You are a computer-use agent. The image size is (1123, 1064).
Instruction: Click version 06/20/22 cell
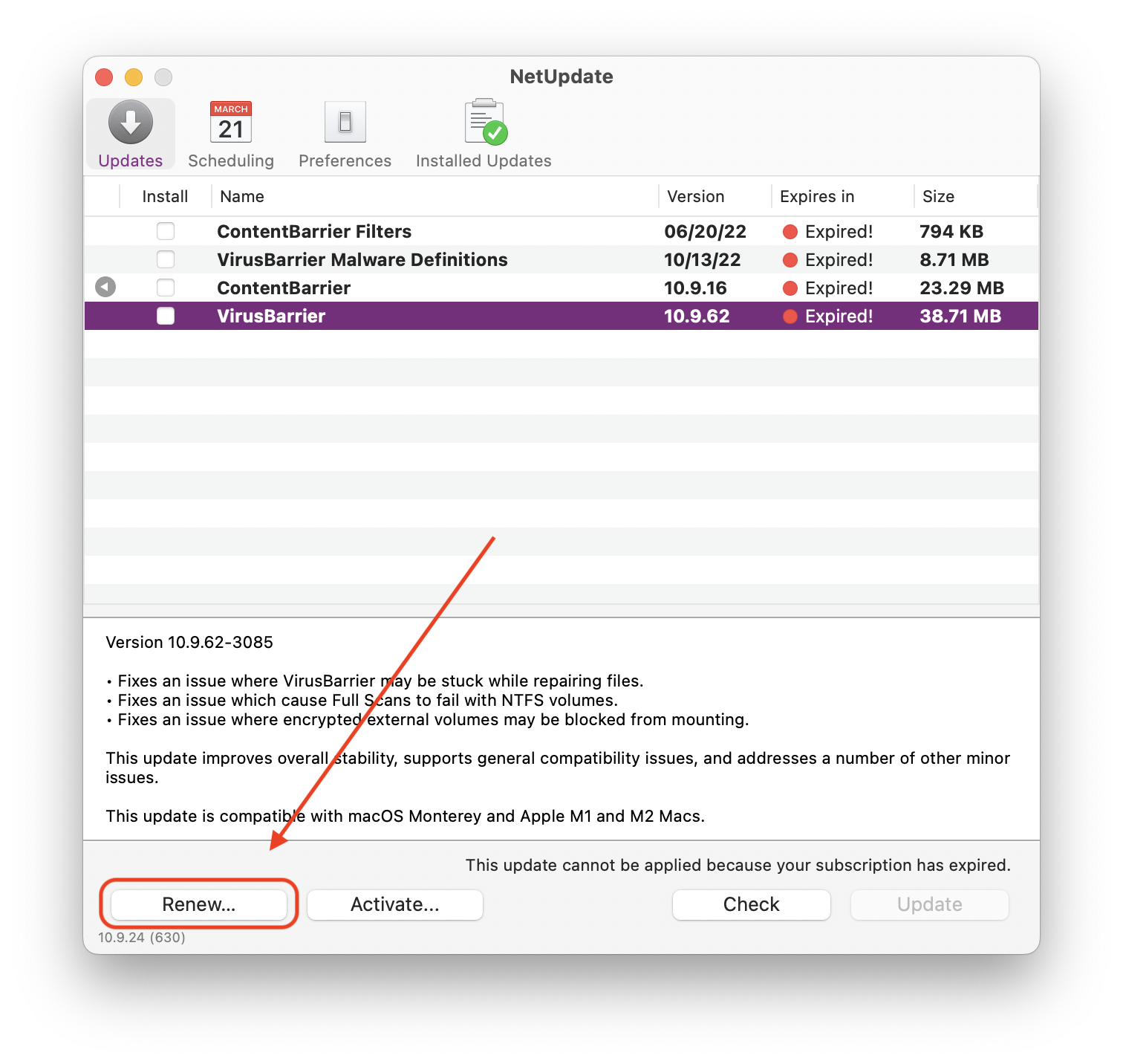coord(705,231)
